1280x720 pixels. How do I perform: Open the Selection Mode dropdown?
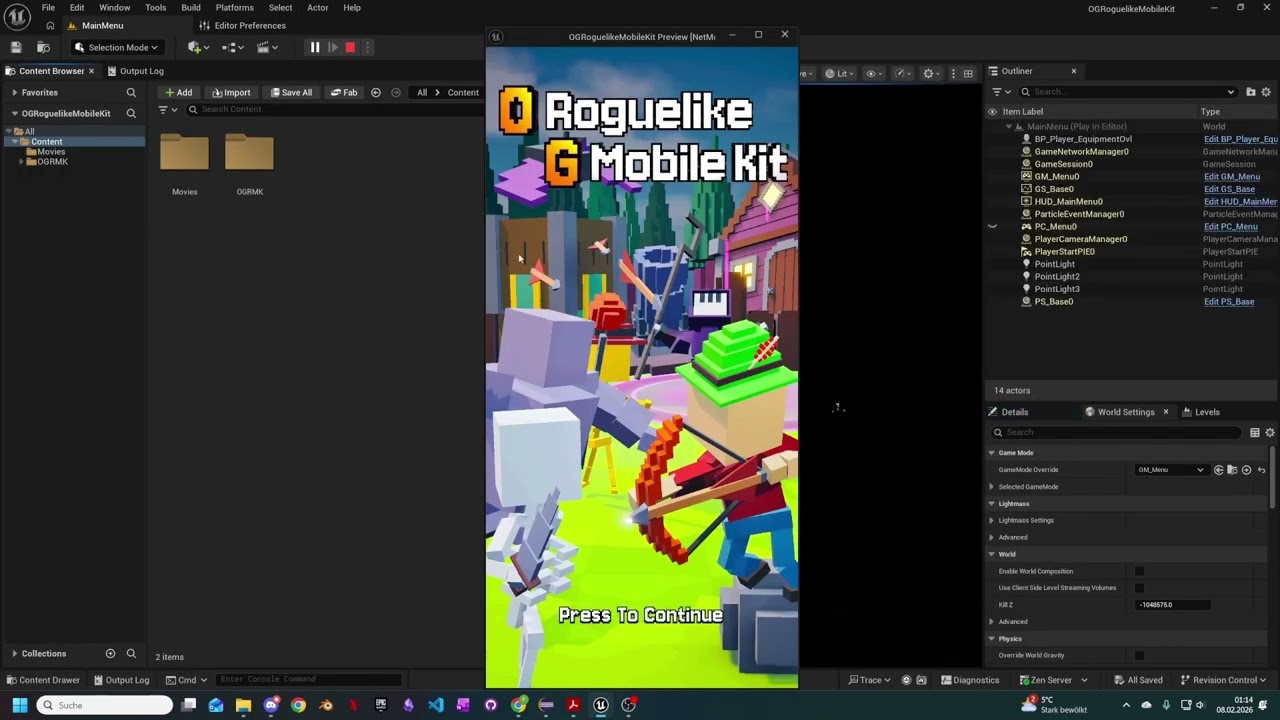point(116,47)
